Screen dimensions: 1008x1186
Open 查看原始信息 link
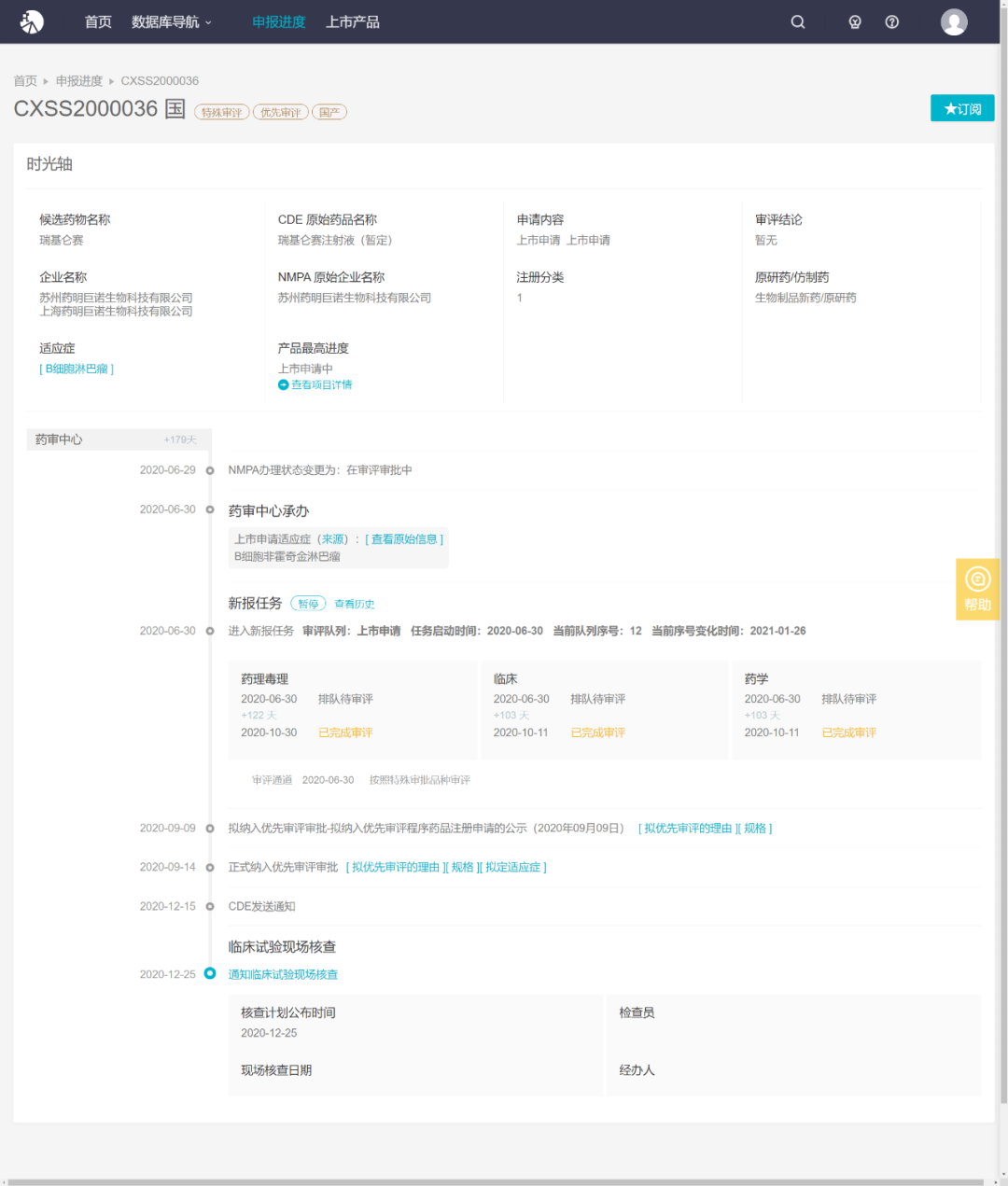(x=404, y=539)
